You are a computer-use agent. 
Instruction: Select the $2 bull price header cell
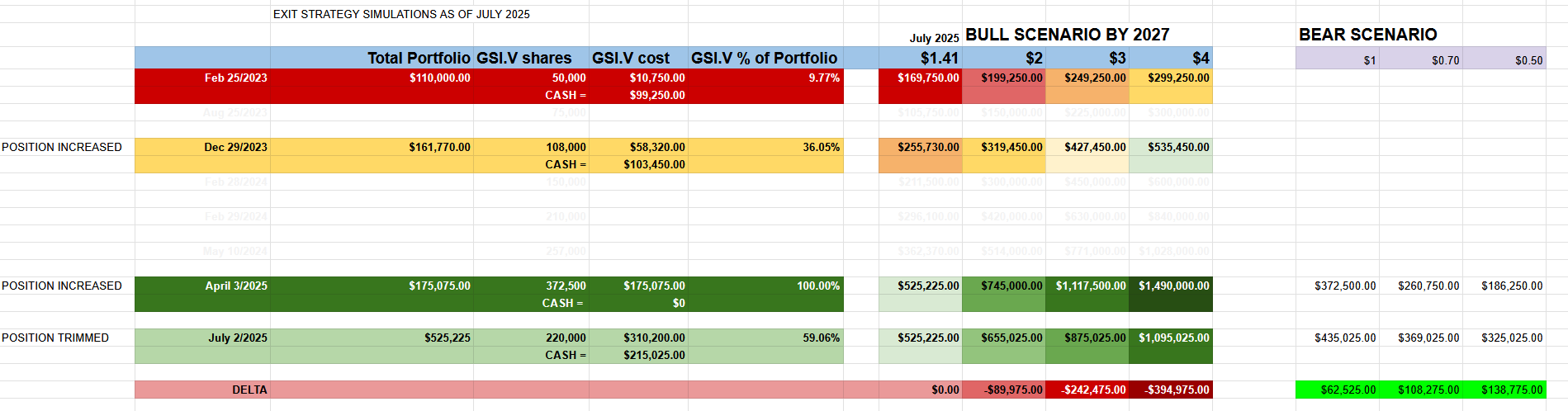(1004, 58)
